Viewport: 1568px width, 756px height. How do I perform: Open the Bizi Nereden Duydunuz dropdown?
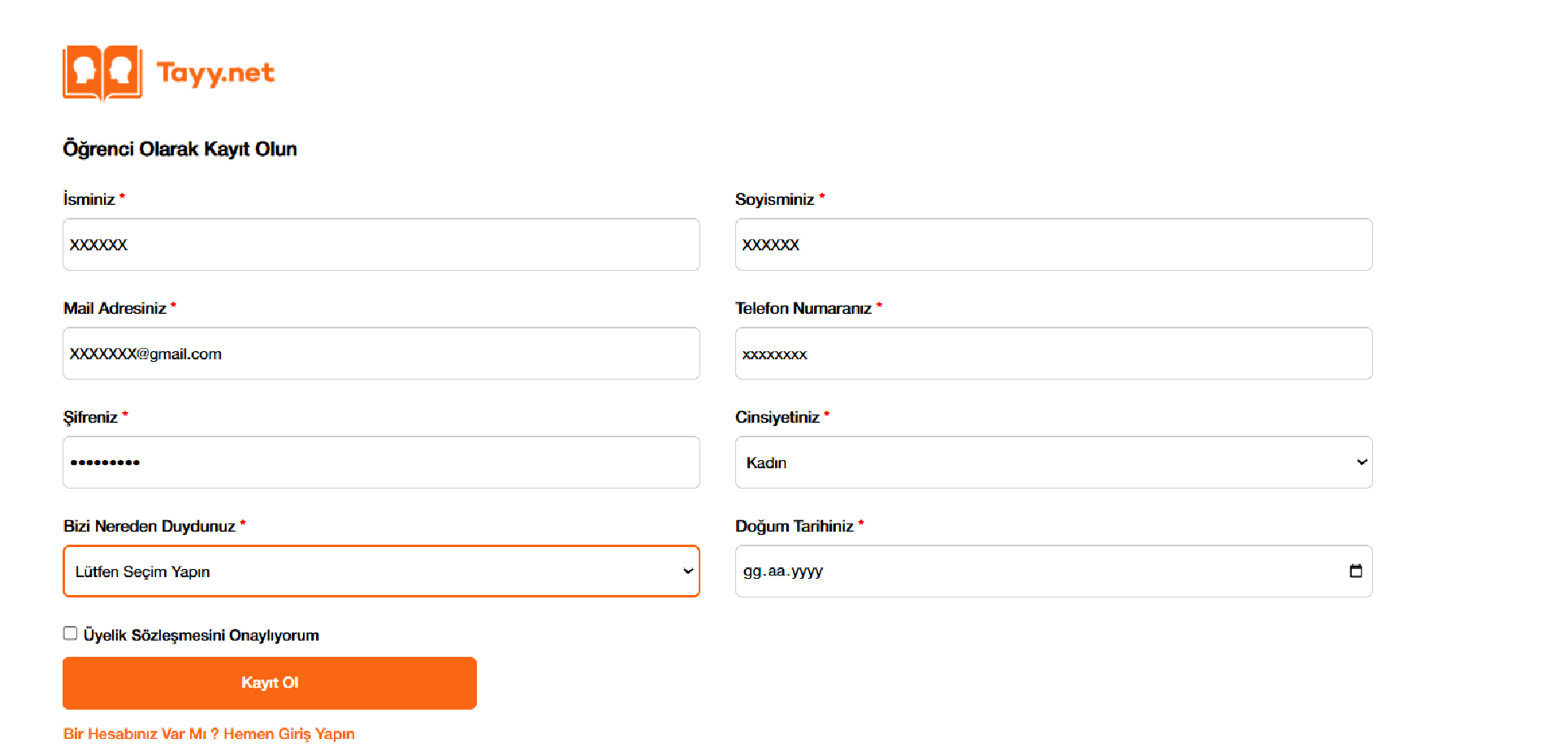(381, 571)
